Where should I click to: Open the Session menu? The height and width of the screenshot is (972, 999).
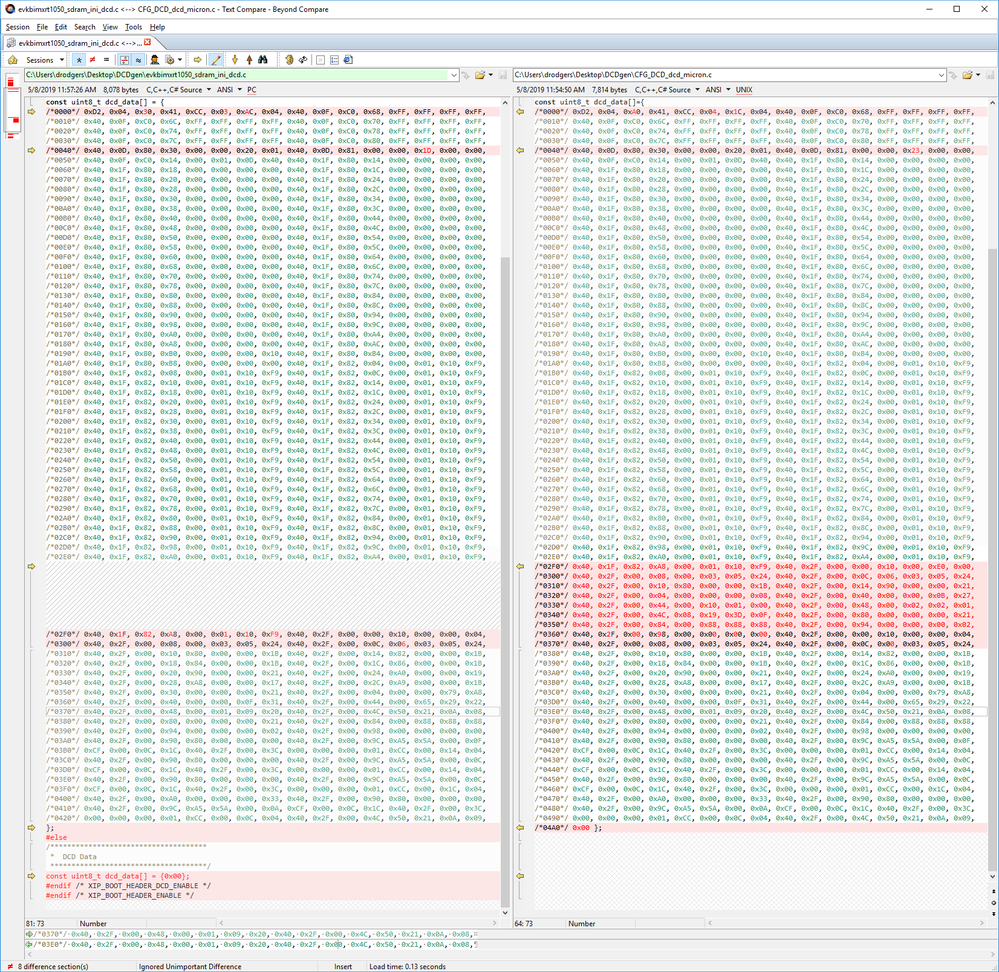17,27
